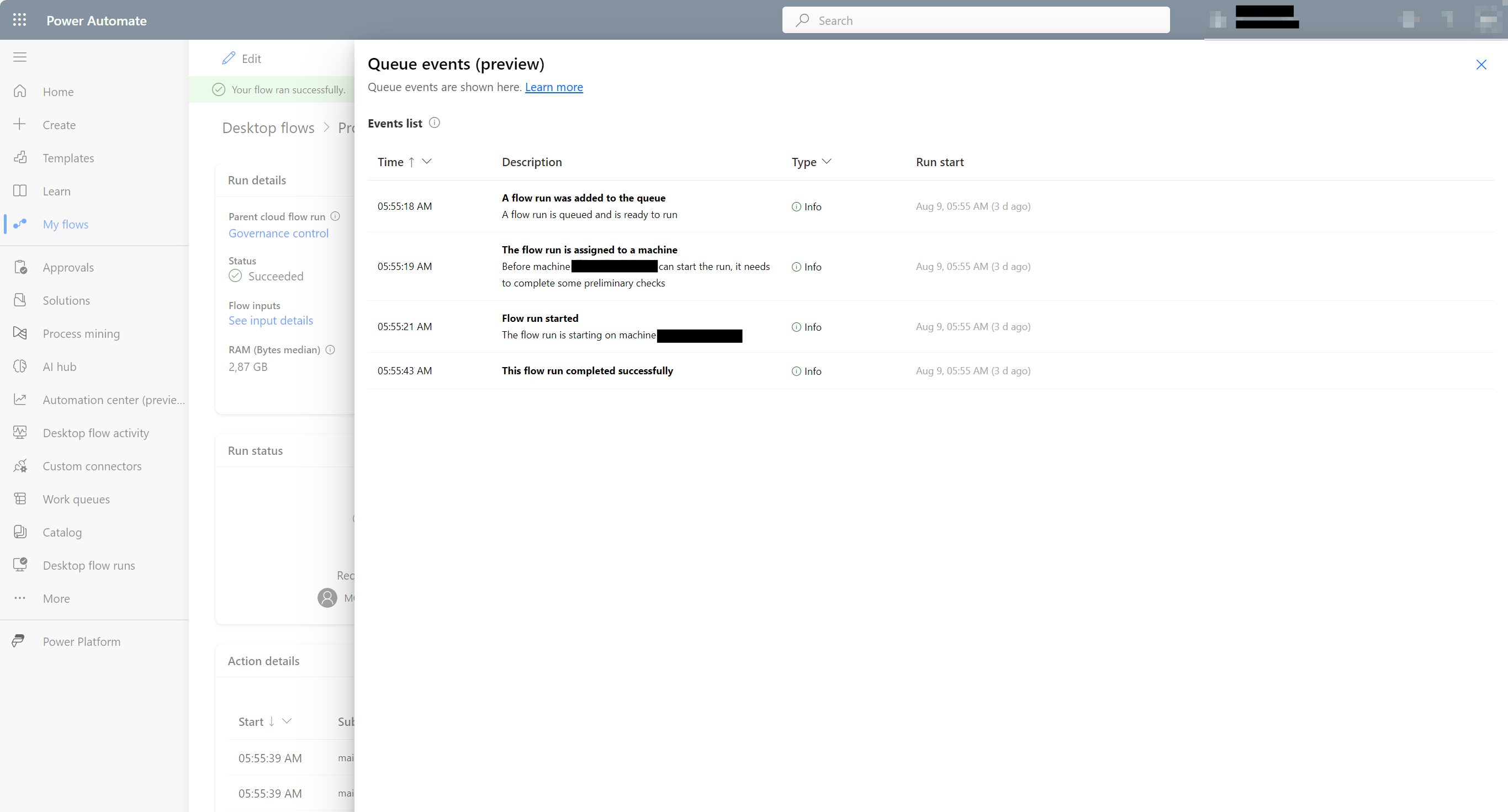Expand More navigation items
The height and width of the screenshot is (812, 1508).
(56, 597)
